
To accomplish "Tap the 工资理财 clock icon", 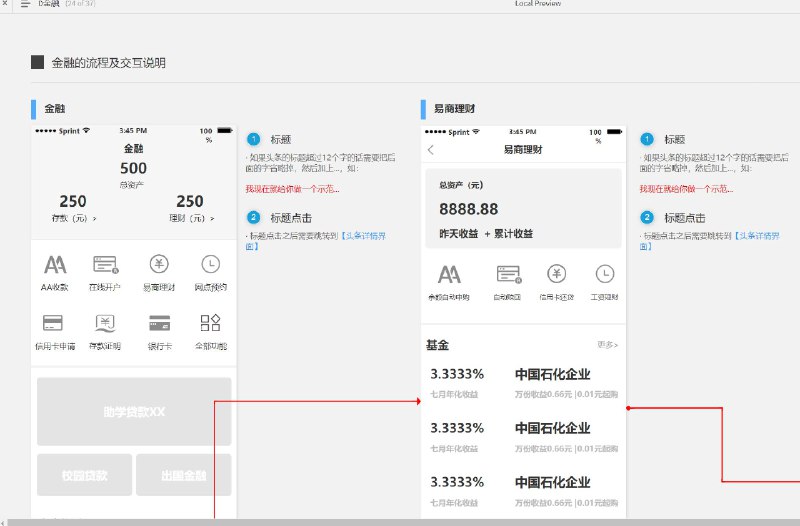I will pyautogui.click(x=605, y=274).
